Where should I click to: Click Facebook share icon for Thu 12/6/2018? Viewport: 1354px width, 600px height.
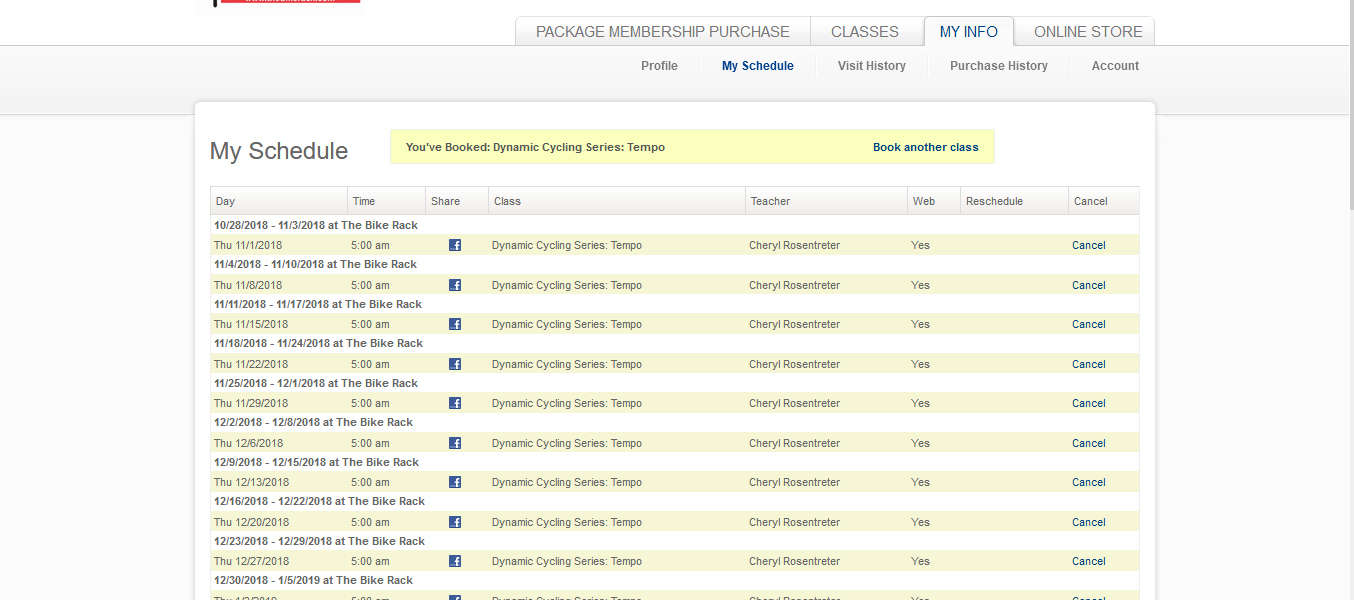click(455, 443)
